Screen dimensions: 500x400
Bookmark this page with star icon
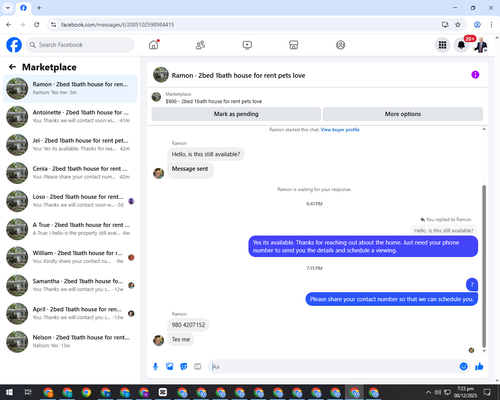click(458, 25)
